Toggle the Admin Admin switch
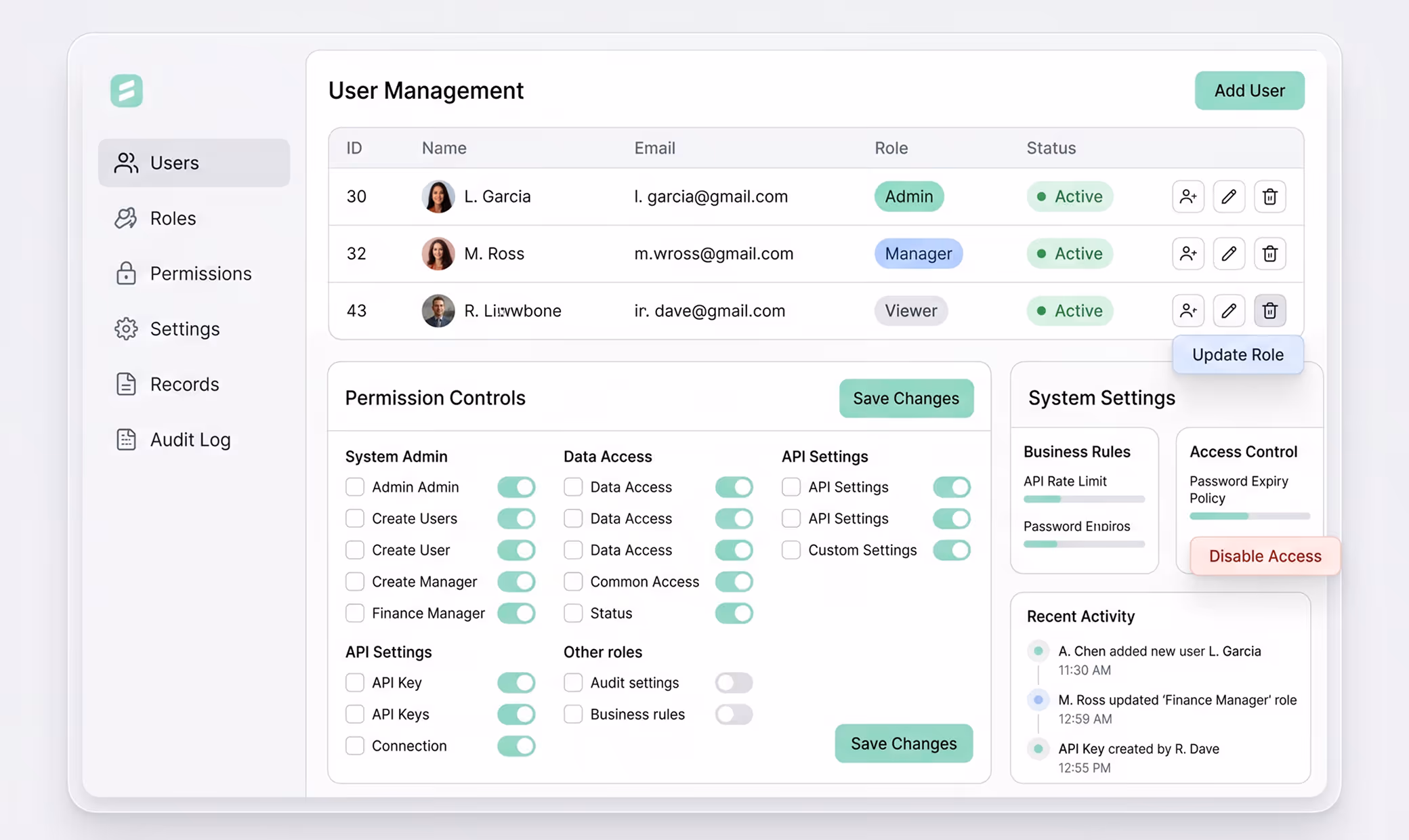 [x=516, y=486]
